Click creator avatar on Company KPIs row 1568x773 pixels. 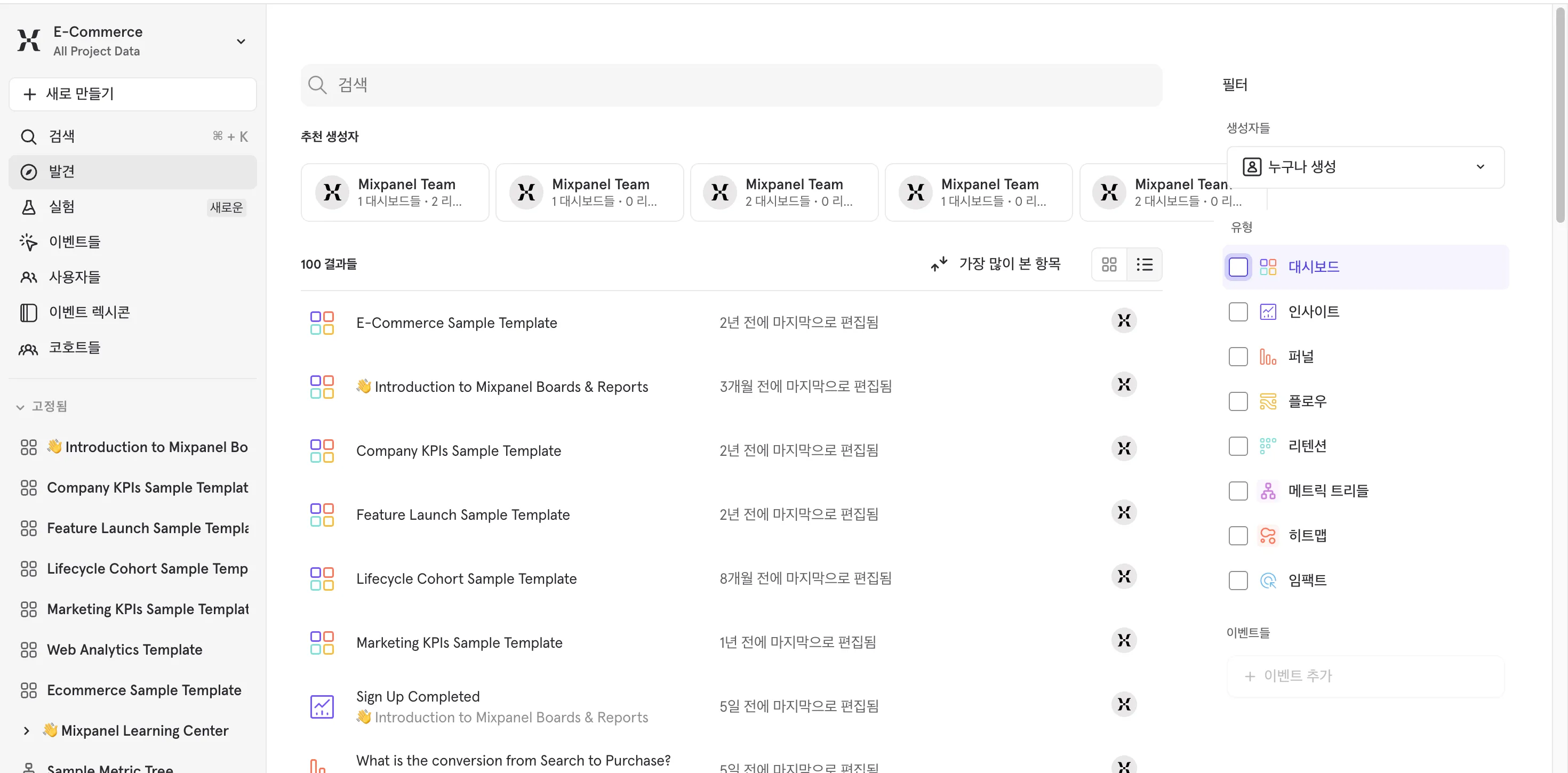coord(1124,448)
